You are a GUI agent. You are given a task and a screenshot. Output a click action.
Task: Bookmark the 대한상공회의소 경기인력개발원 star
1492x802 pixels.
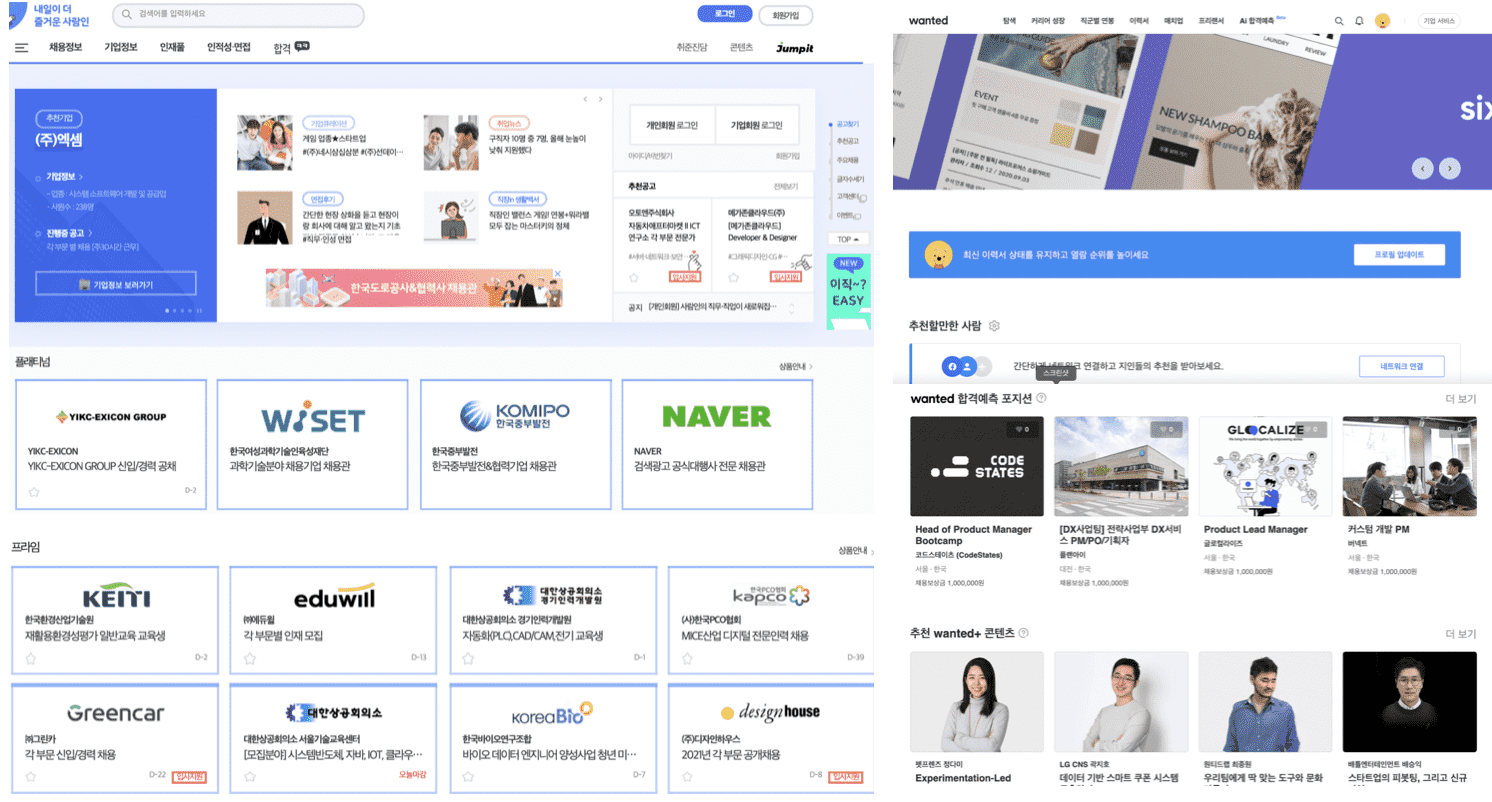468,658
